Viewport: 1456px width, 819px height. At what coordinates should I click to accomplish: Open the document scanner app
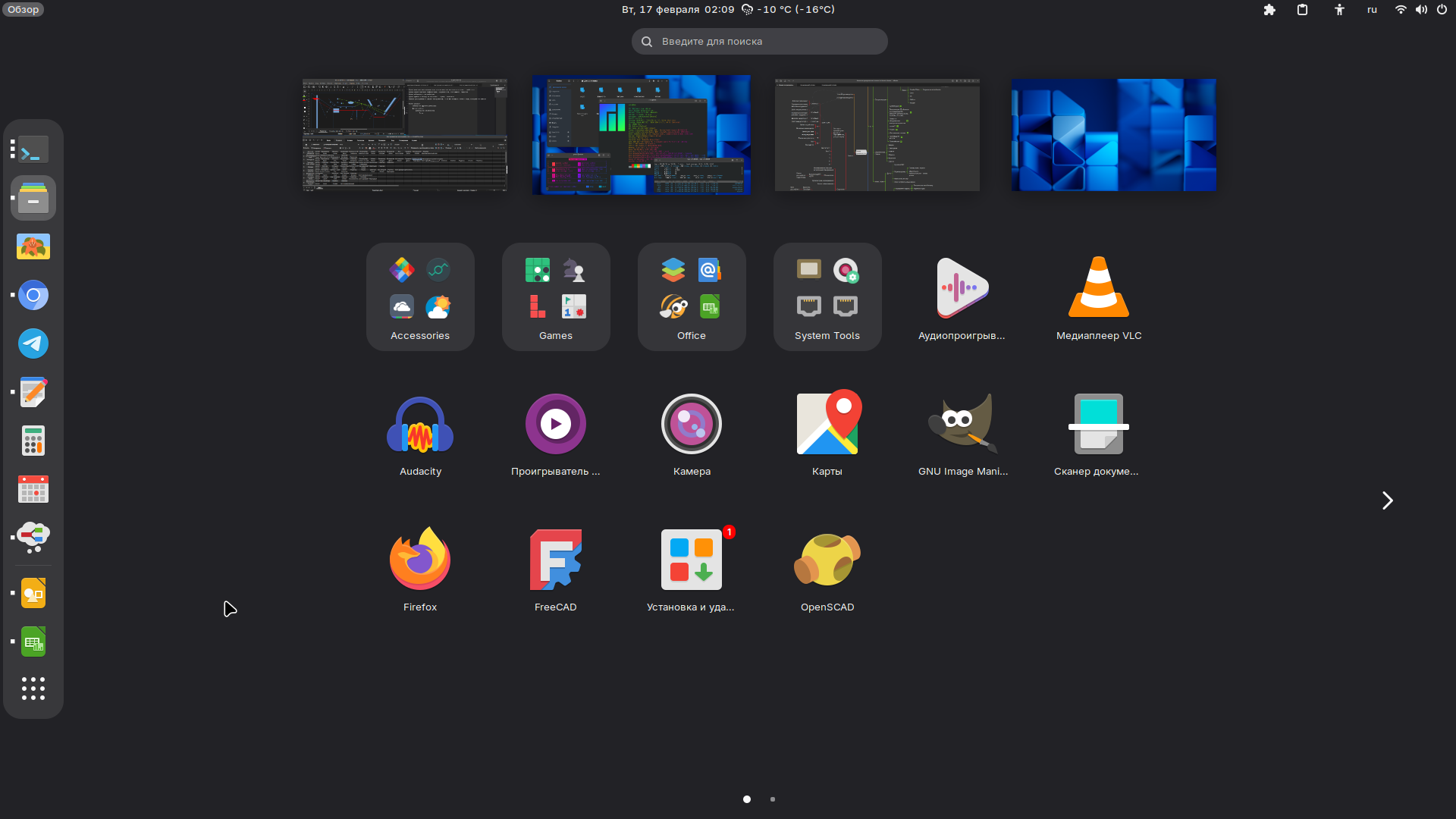(x=1098, y=425)
